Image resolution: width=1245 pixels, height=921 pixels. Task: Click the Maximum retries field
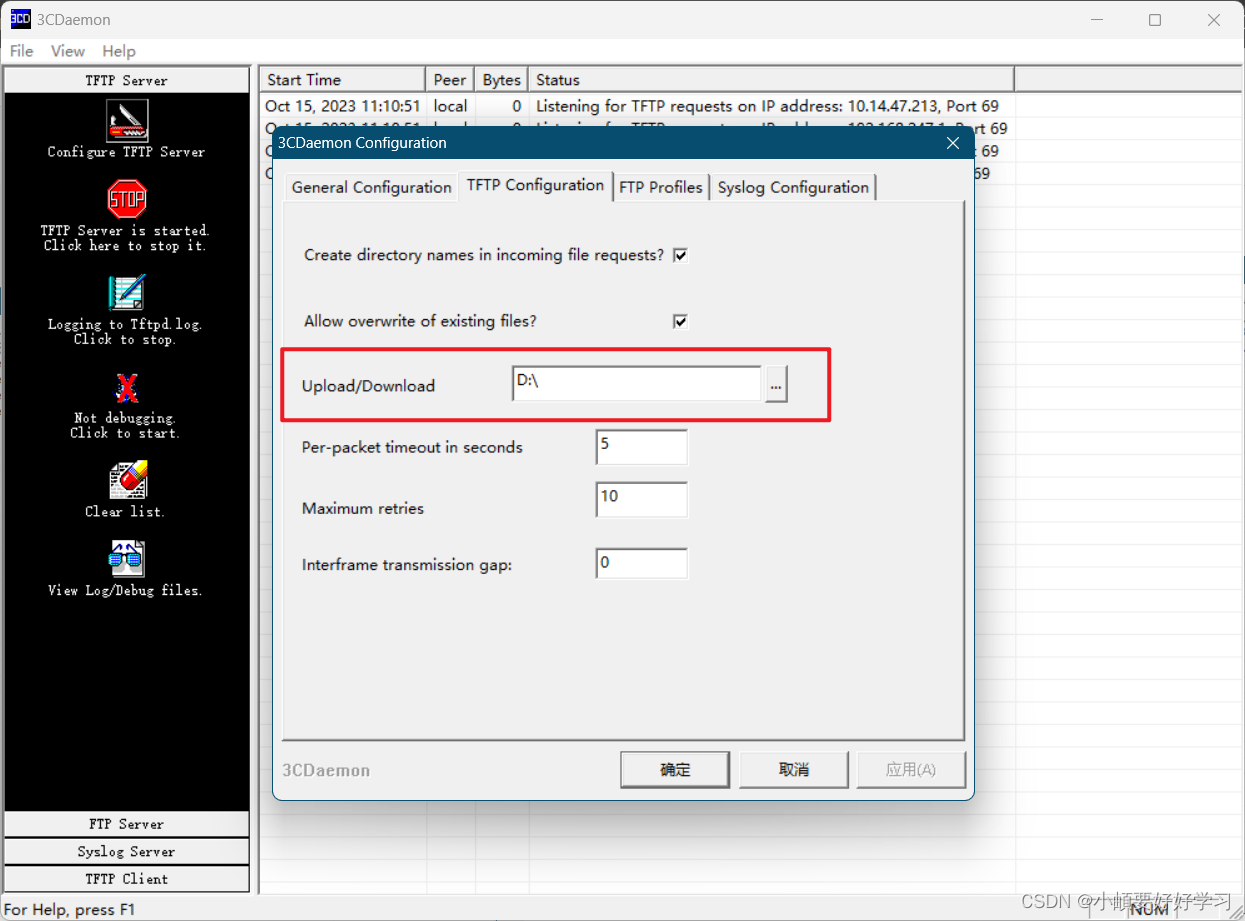pyautogui.click(x=642, y=500)
